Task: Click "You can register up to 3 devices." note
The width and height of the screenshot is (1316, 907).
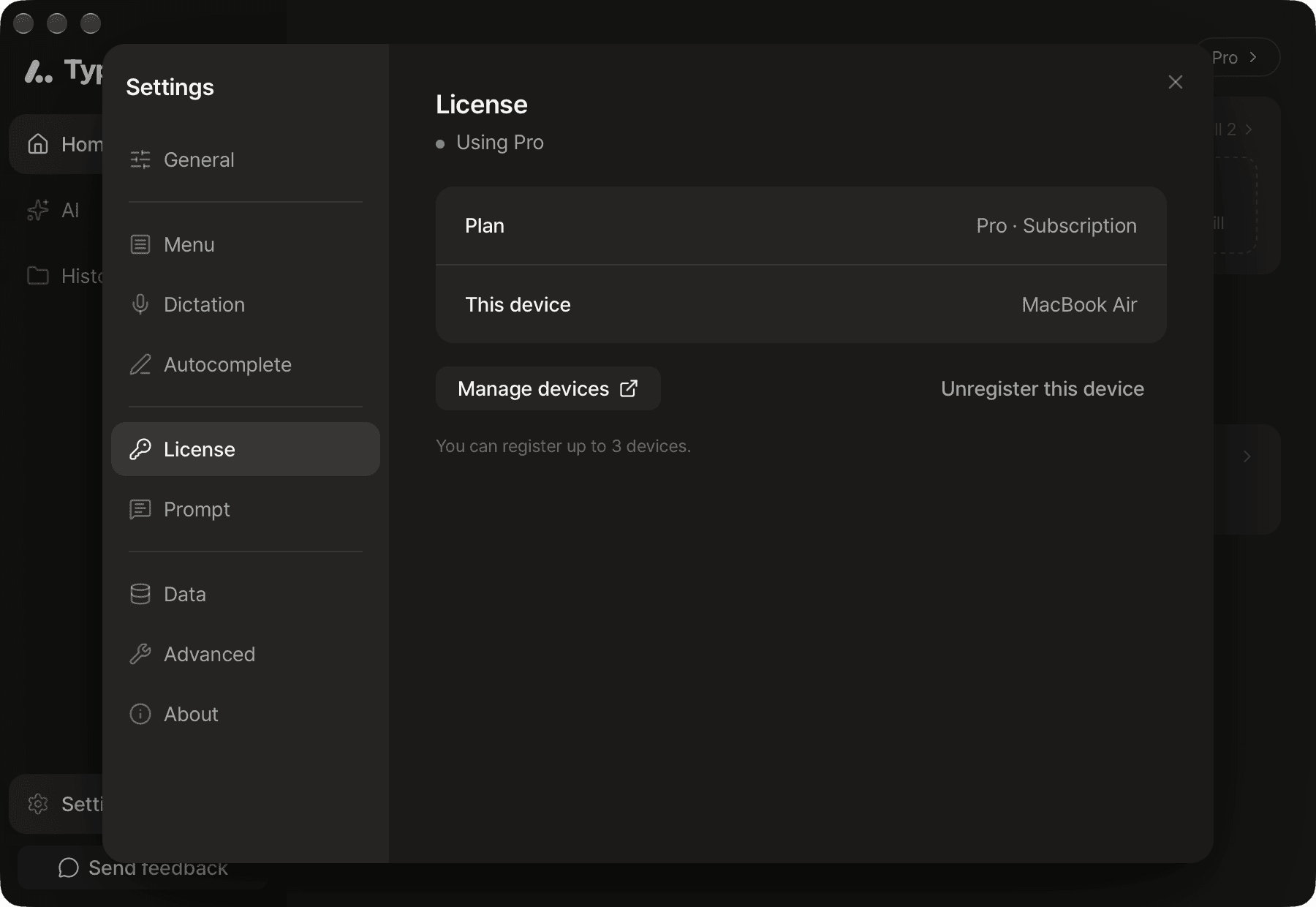Action: tap(563, 445)
